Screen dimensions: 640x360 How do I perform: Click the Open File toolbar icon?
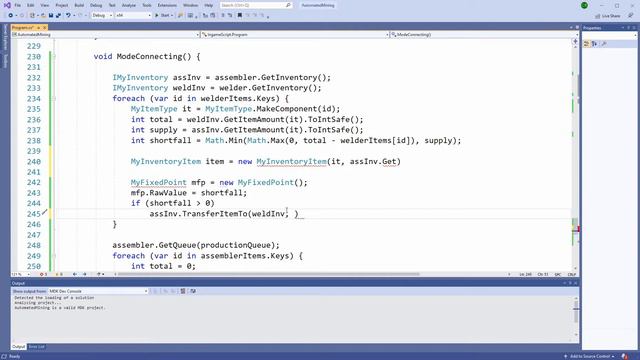43,16
